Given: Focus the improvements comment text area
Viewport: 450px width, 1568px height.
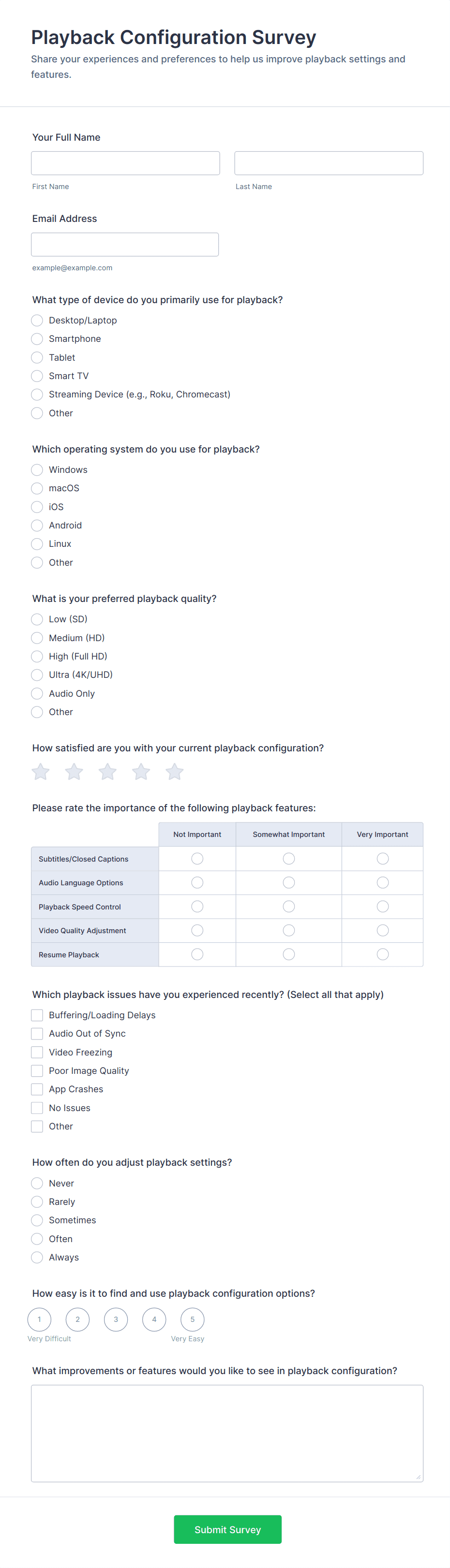Looking at the screenshot, I should pos(227,1433).
